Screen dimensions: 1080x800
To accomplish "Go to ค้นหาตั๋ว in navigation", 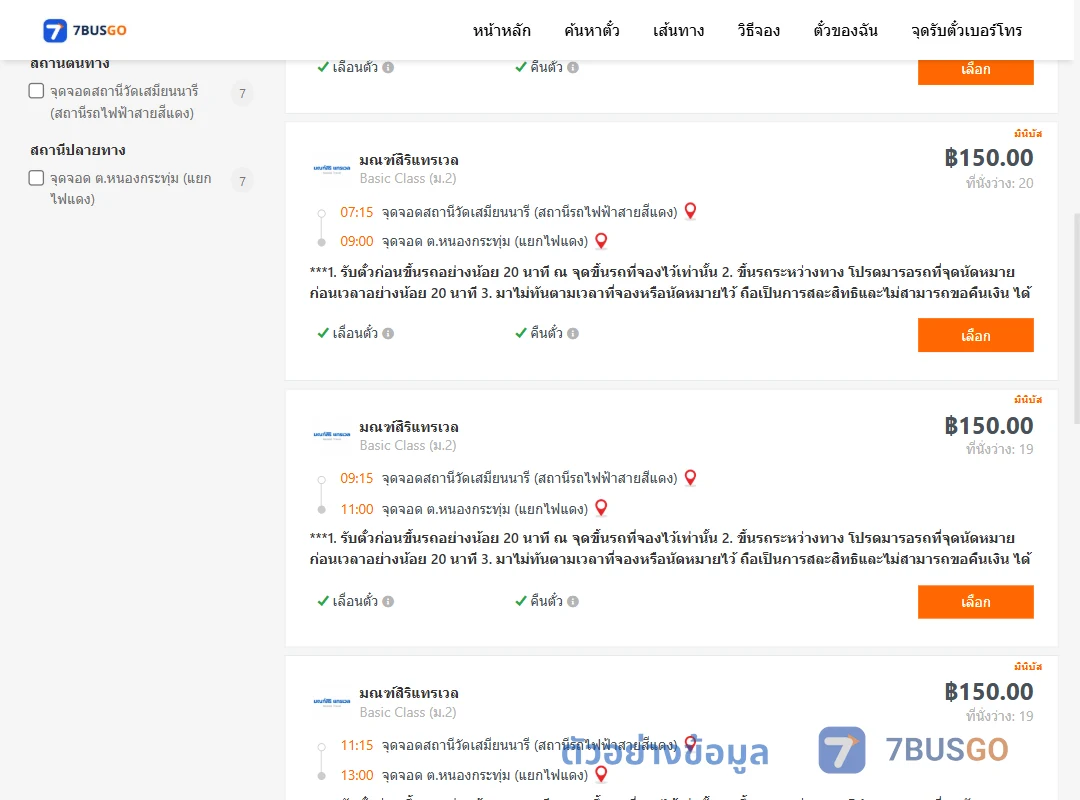I will [x=592, y=31].
